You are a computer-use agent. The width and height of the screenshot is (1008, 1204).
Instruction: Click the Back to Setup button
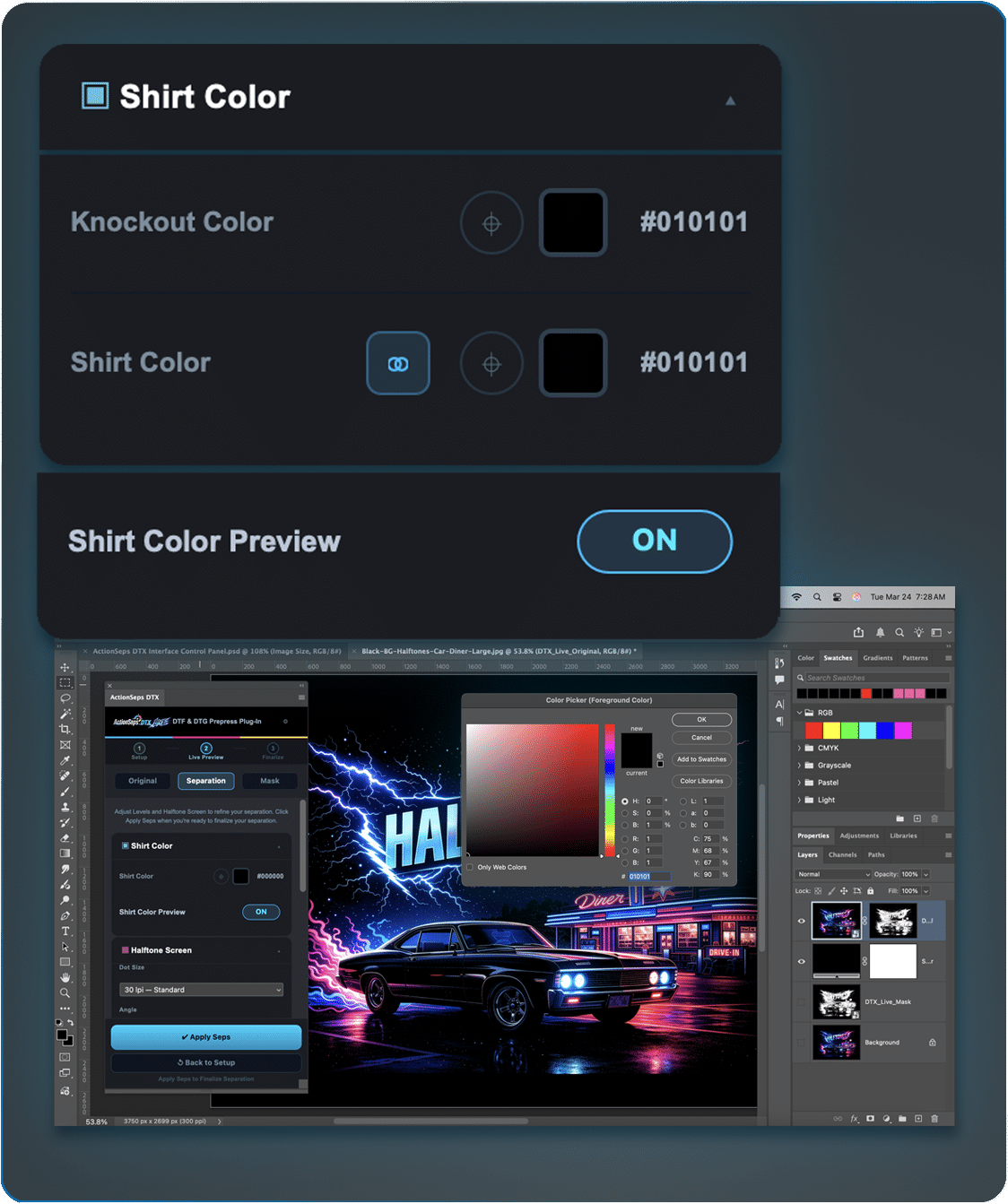click(x=206, y=1062)
